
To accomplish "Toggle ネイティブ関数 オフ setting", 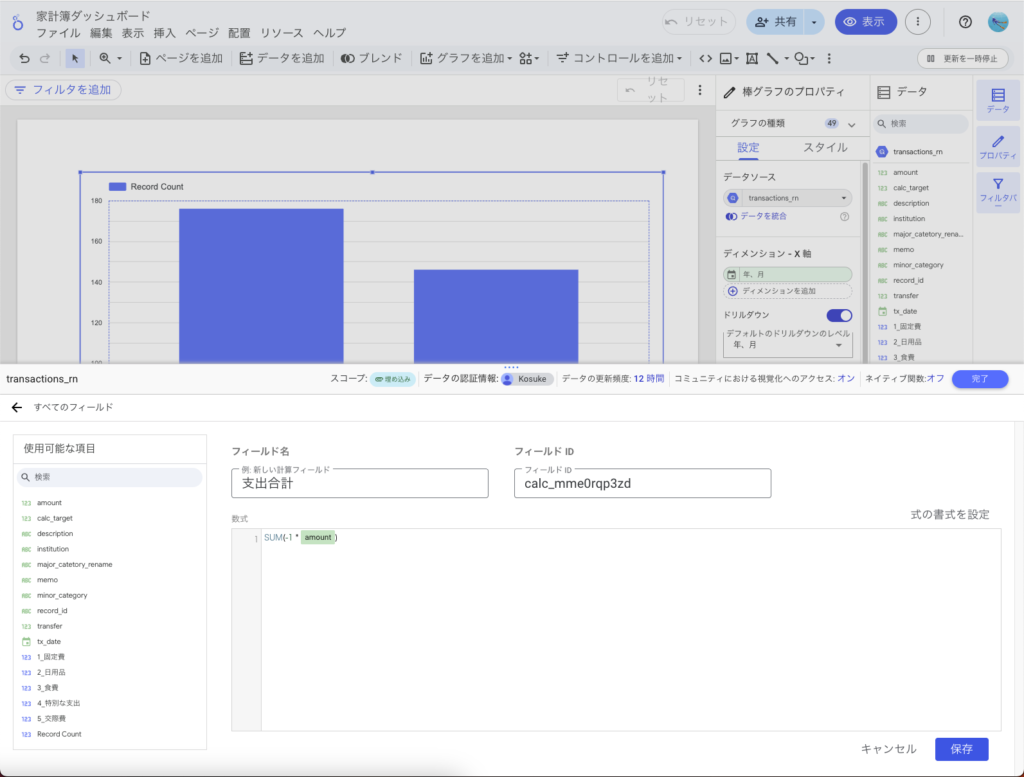I will click(935, 379).
